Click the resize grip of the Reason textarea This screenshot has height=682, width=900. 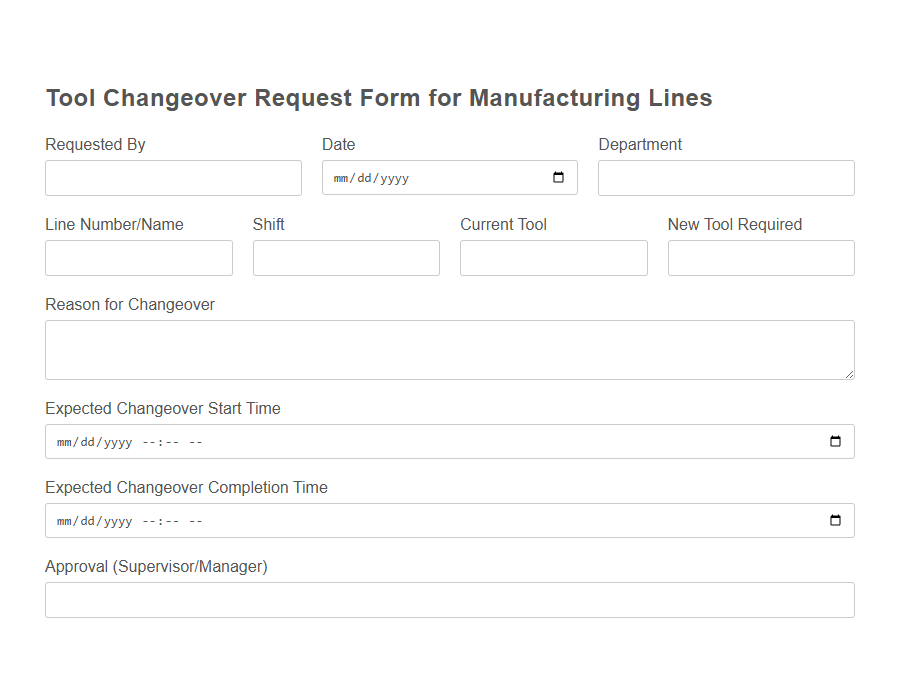pos(851,376)
